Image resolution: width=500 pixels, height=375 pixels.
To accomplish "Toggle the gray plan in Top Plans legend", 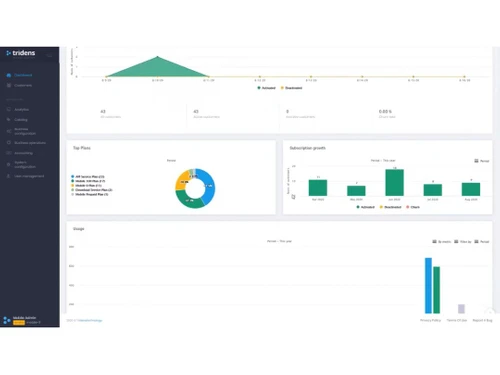I will tap(90, 194).
